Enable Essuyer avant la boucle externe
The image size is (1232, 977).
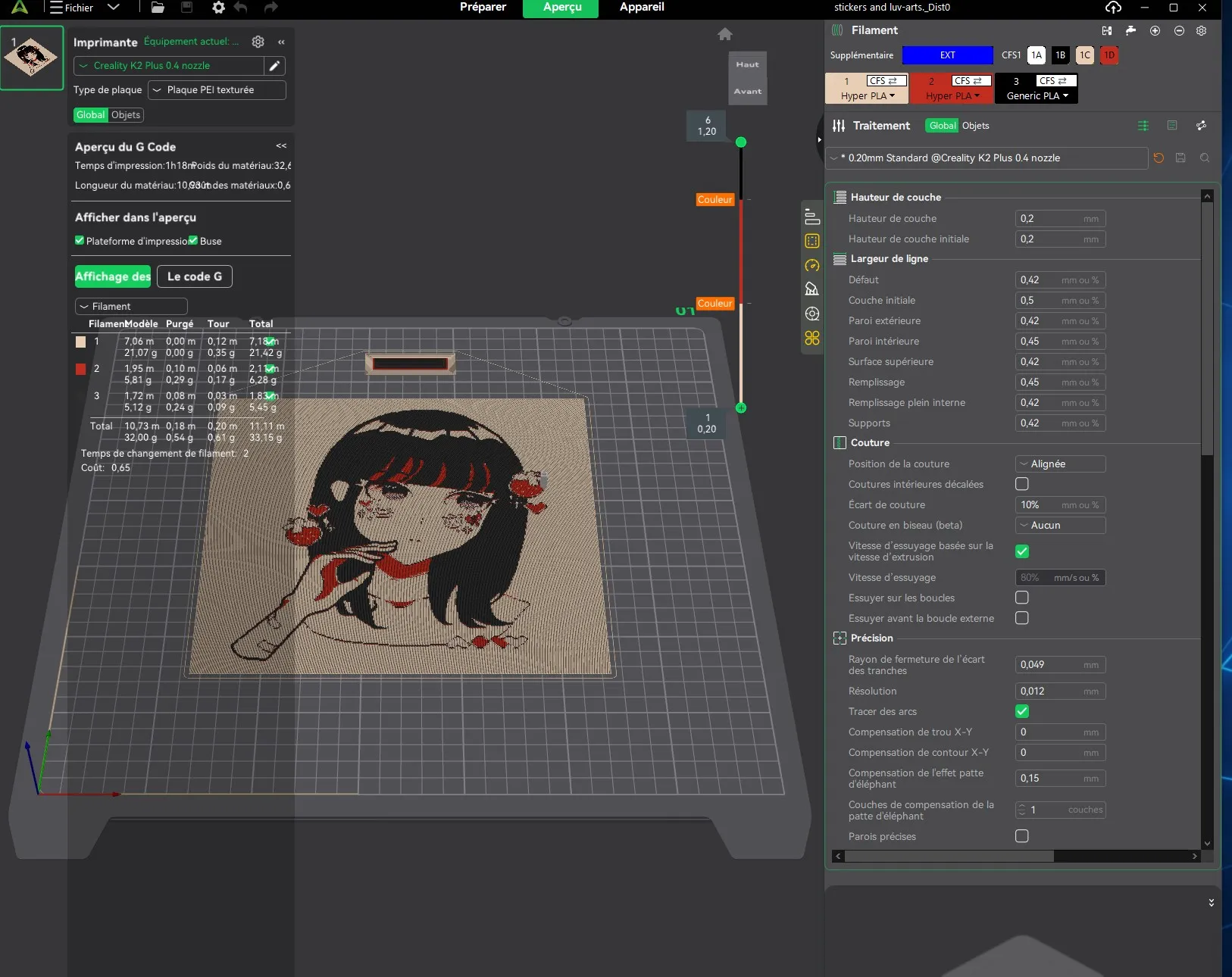[x=1022, y=618]
